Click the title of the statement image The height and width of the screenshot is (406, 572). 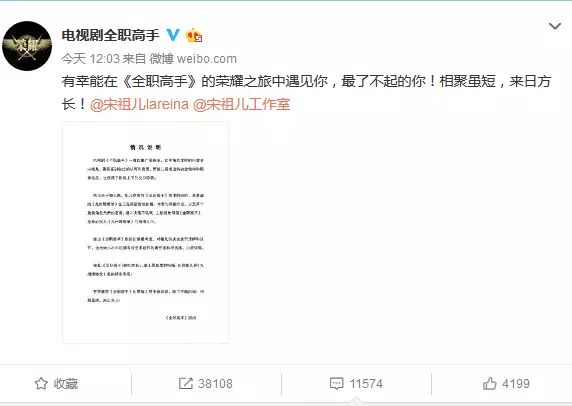pyautogui.click(x=146, y=147)
